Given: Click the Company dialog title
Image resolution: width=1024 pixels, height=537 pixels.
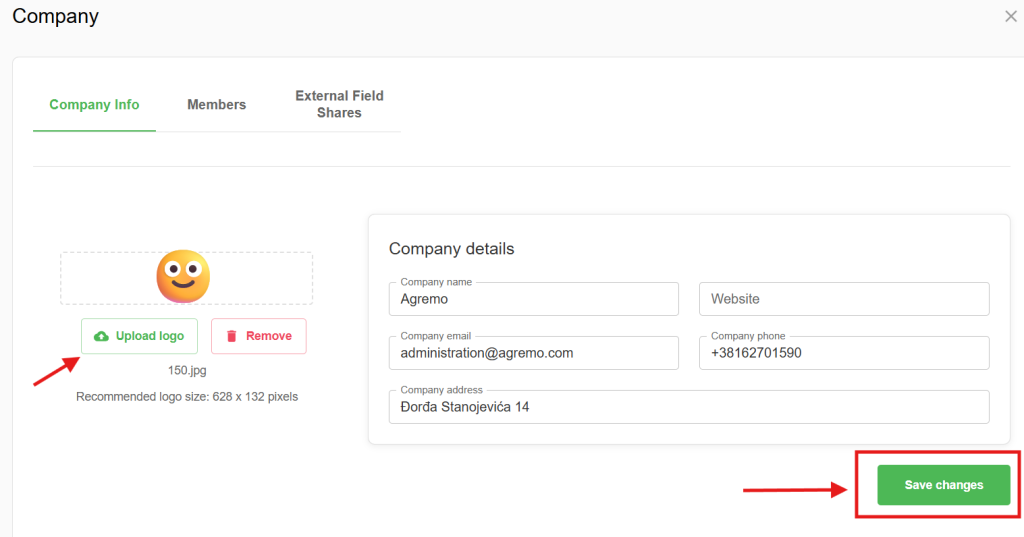Looking at the screenshot, I should pyautogui.click(x=55, y=17).
